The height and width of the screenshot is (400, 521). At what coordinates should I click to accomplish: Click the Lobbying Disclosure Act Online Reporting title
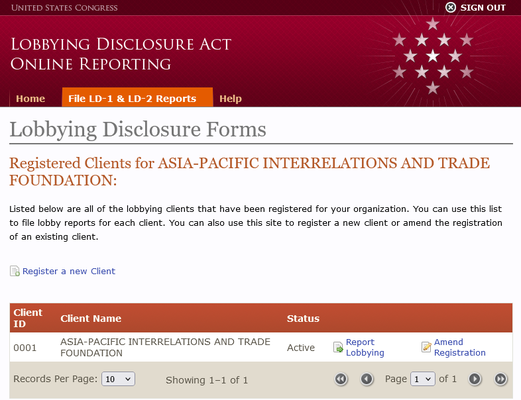121,54
